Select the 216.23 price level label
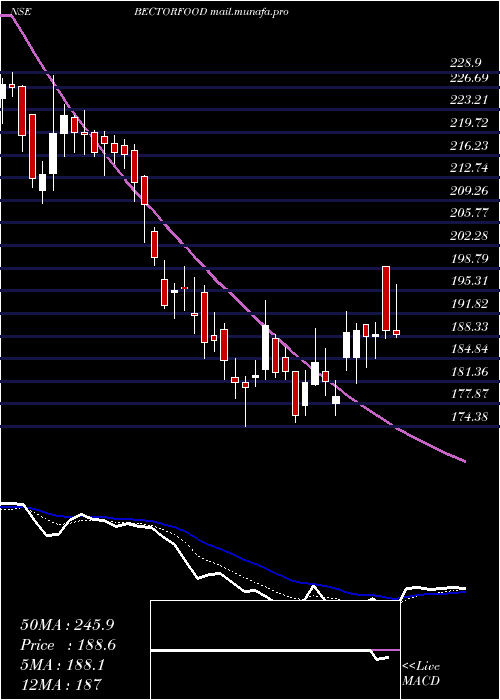This screenshot has height=700, width=500. 469,146
